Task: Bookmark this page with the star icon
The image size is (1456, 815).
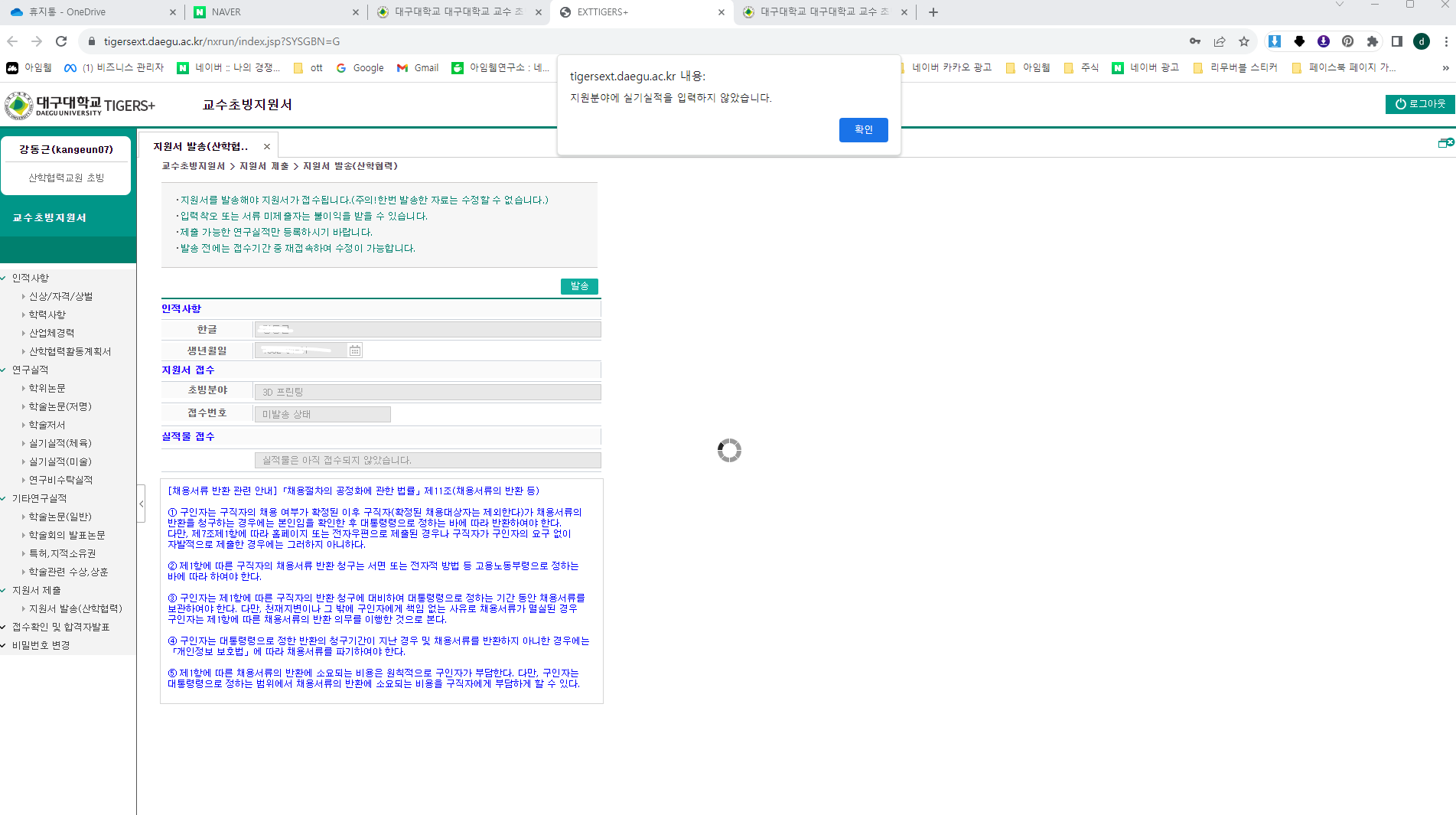Action: [x=1244, y=41]
